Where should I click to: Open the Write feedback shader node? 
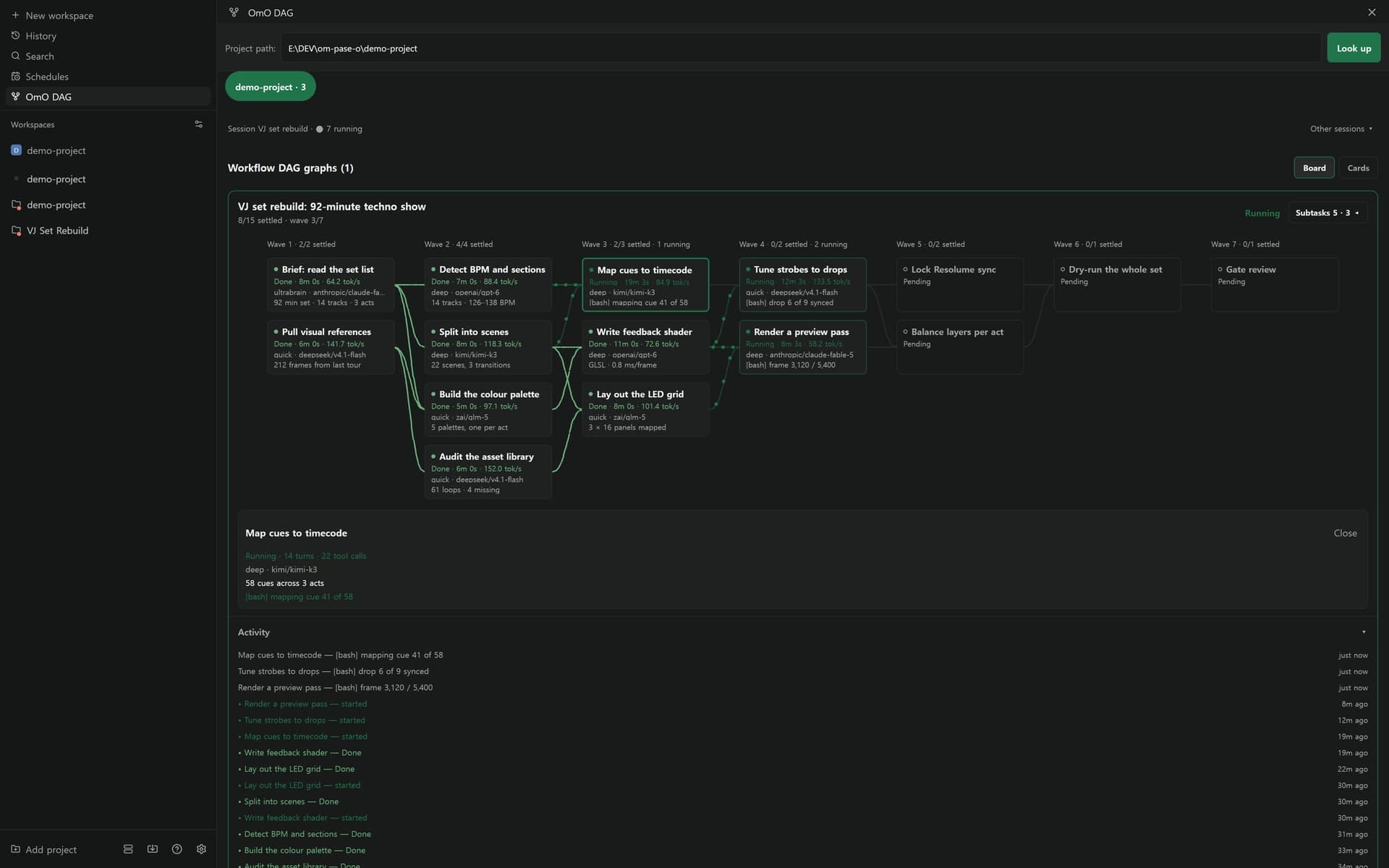[x=645, y=347]
